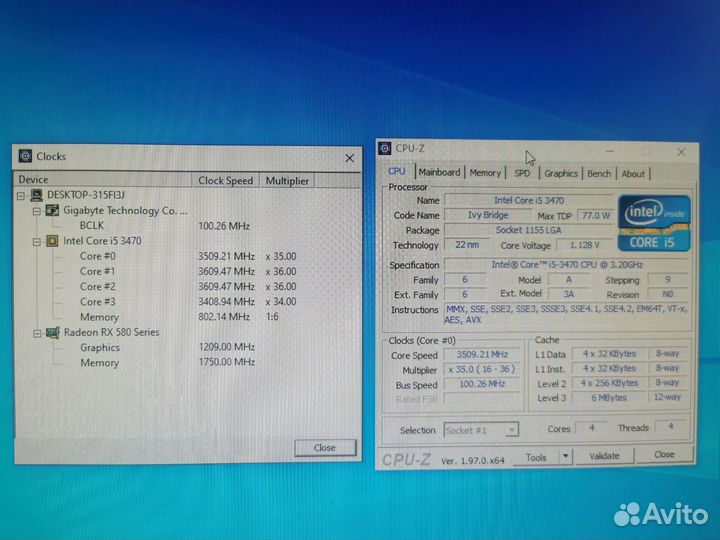Collapse the Gigabyte Technology node
The image size is (720, 540).
tap(37, 212)
